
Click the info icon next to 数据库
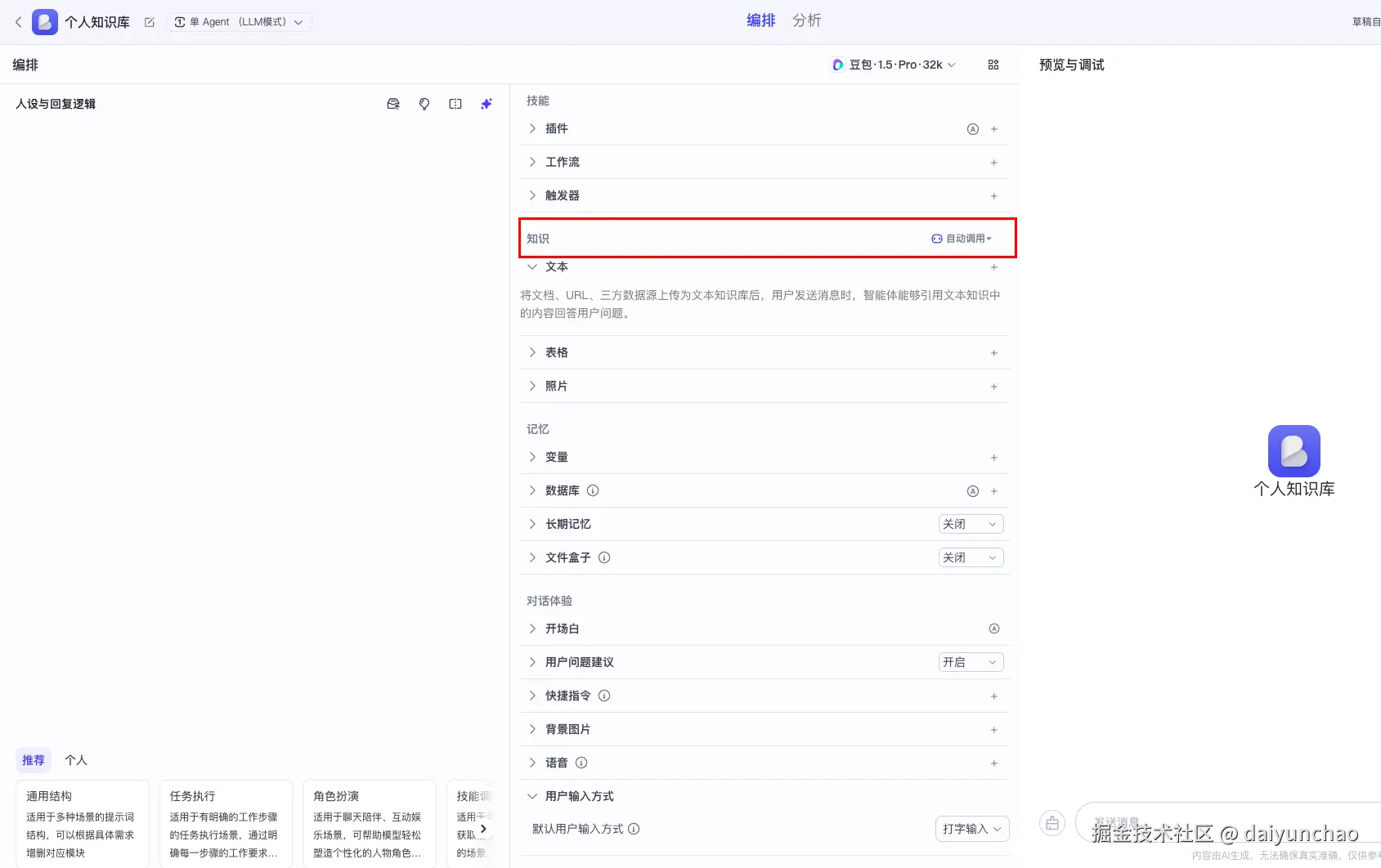593,490
